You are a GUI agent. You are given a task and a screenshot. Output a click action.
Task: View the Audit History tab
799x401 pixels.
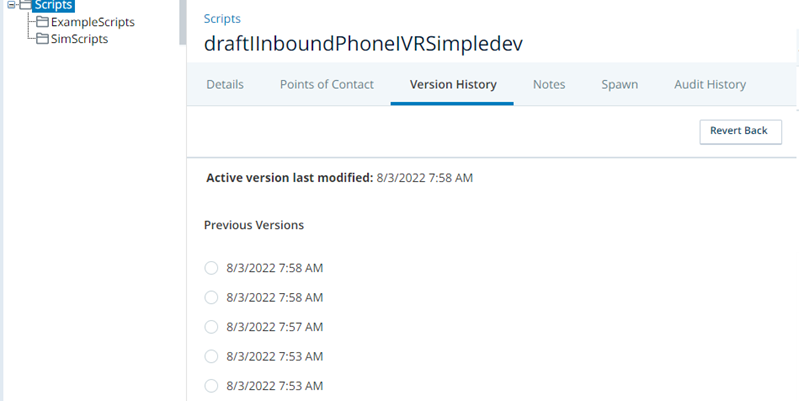tap(710, 85)
